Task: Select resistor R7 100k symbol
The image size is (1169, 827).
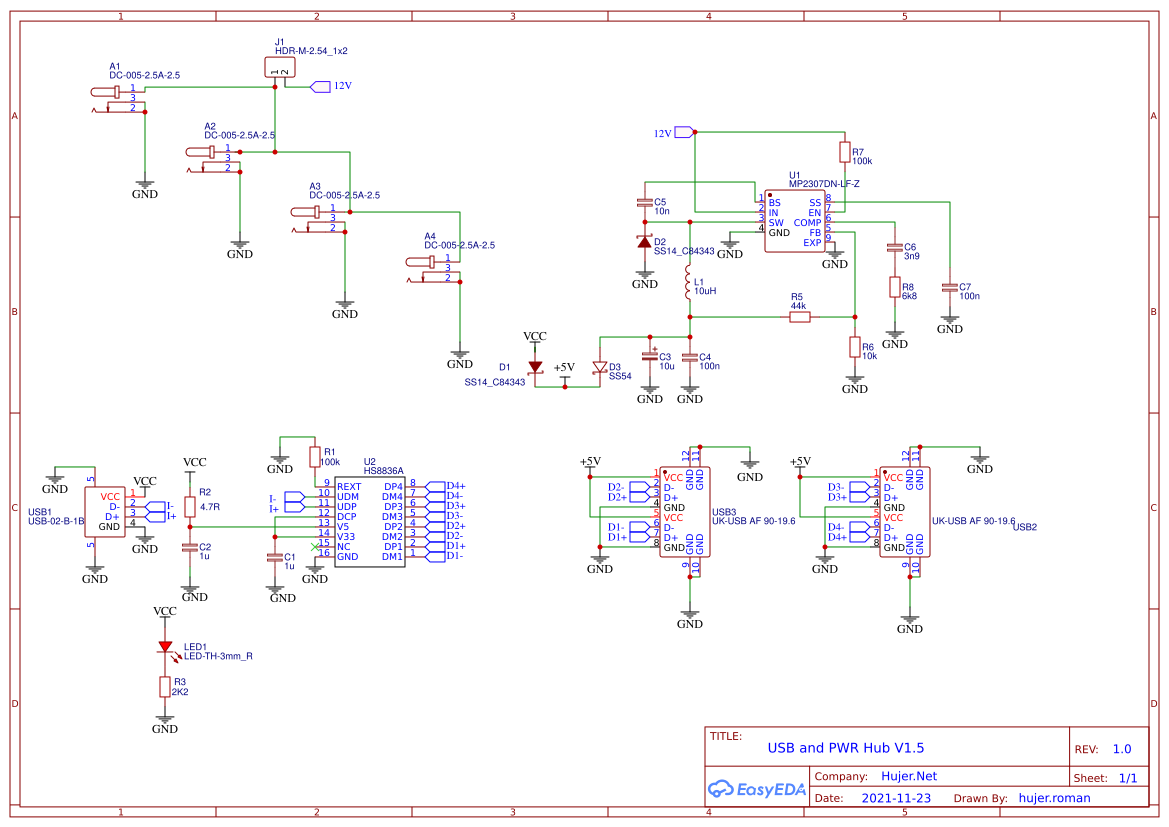Action: [x=845, y=153]
